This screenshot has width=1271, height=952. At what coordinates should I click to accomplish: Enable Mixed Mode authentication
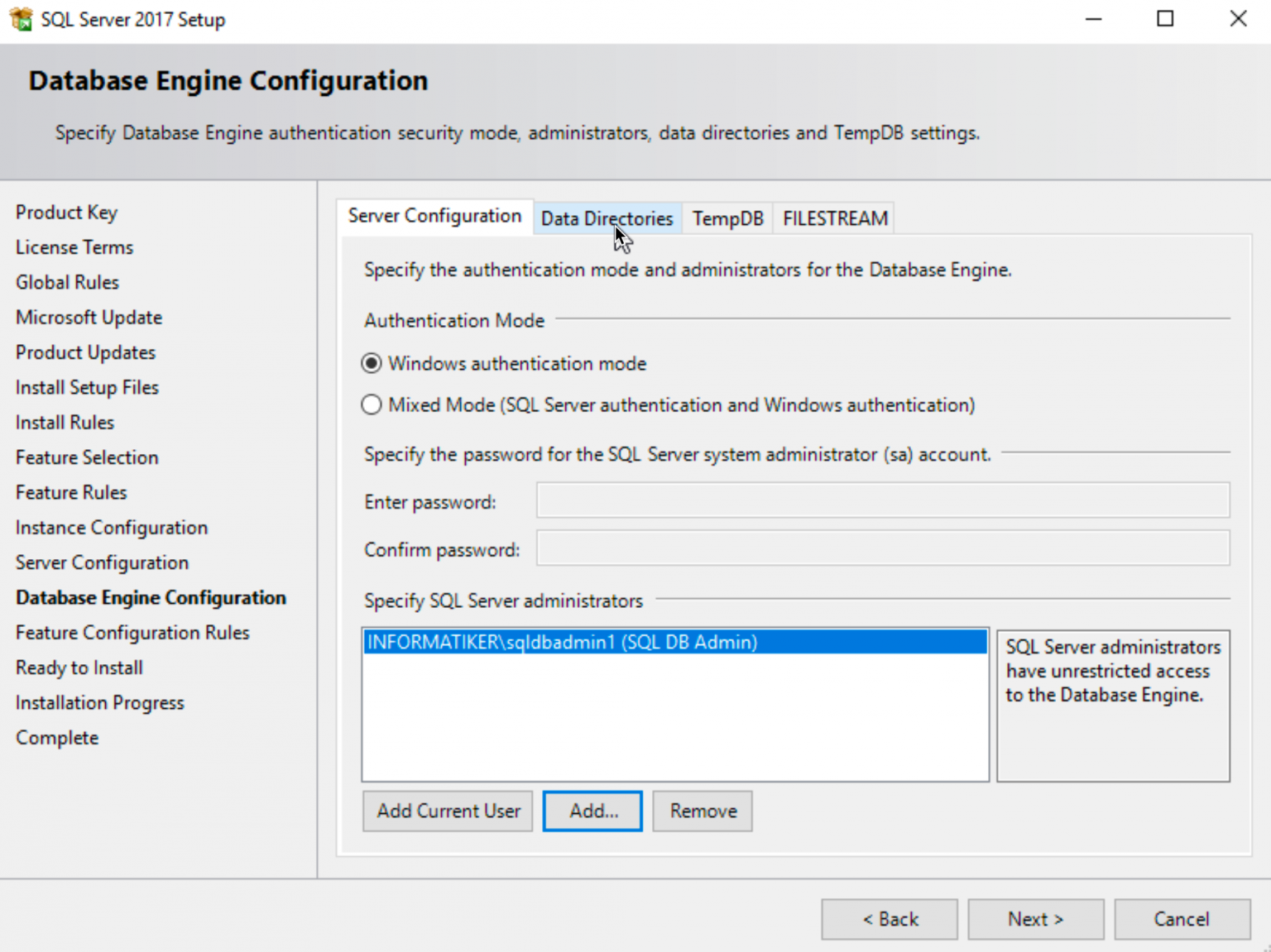coord(371,404)
